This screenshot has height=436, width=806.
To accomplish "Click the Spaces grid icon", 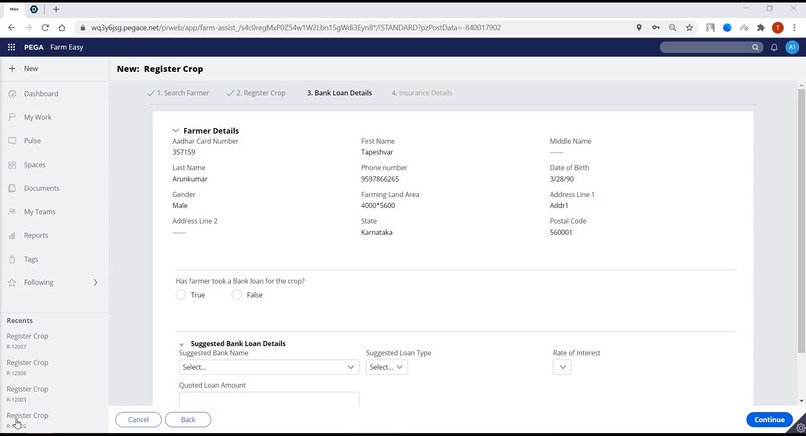I will coord(12,165).
